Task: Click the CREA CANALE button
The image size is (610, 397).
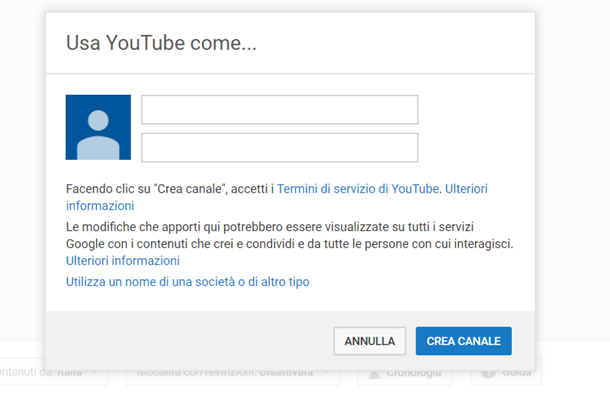Action: 463,341
